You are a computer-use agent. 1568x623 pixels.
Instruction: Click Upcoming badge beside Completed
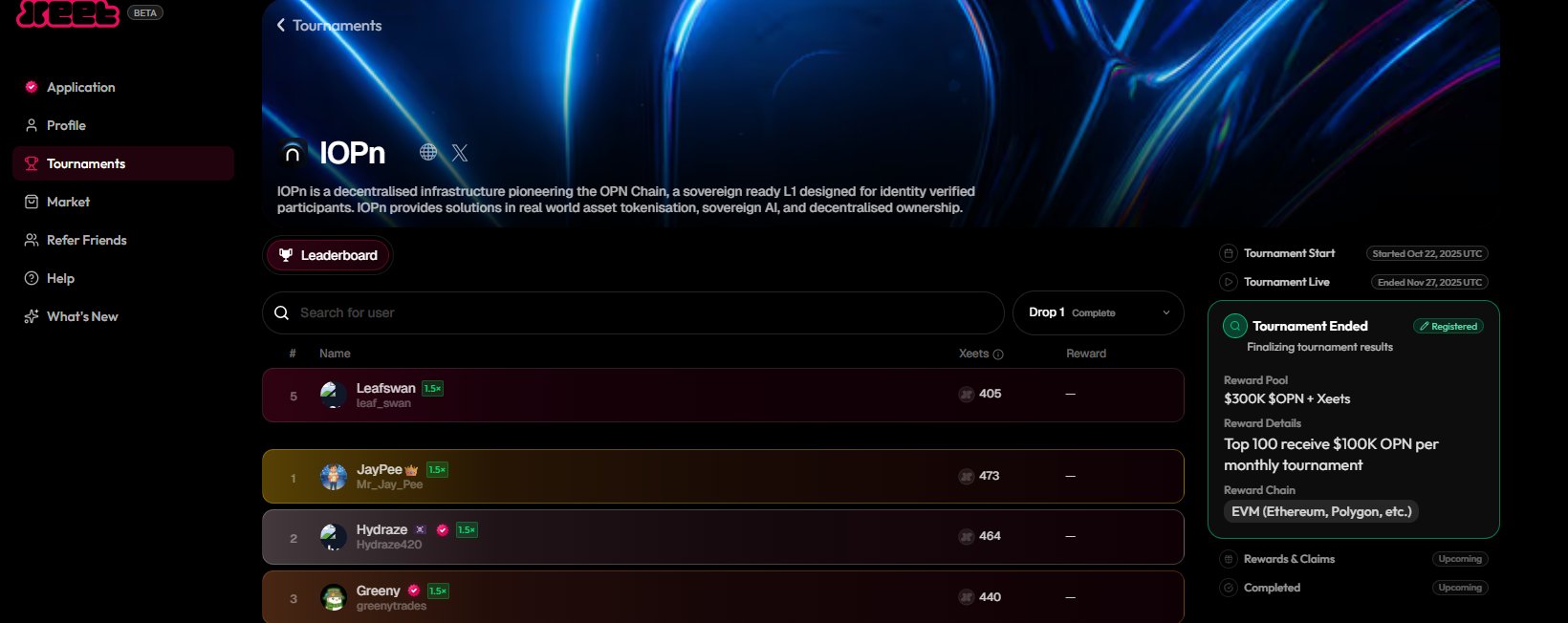tap(1460, 588)
